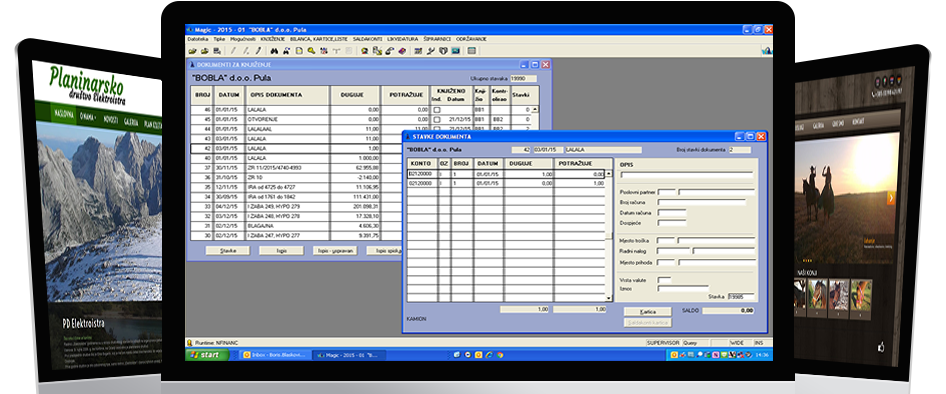The width and height of the screenshot is (946, 394).
Task: Toggle Knjiženo checkbox for document 46
Action: tap(437, 110)
